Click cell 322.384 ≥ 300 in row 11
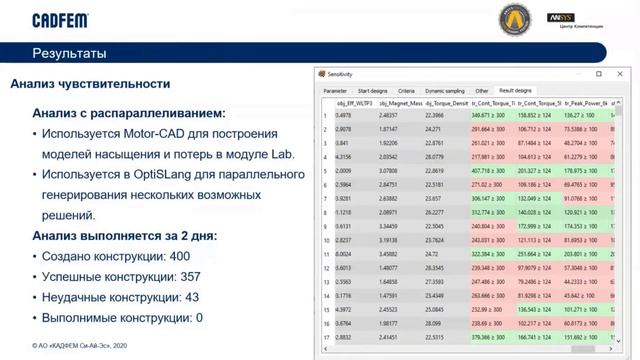The image size is (640, 360). point(493,254)
